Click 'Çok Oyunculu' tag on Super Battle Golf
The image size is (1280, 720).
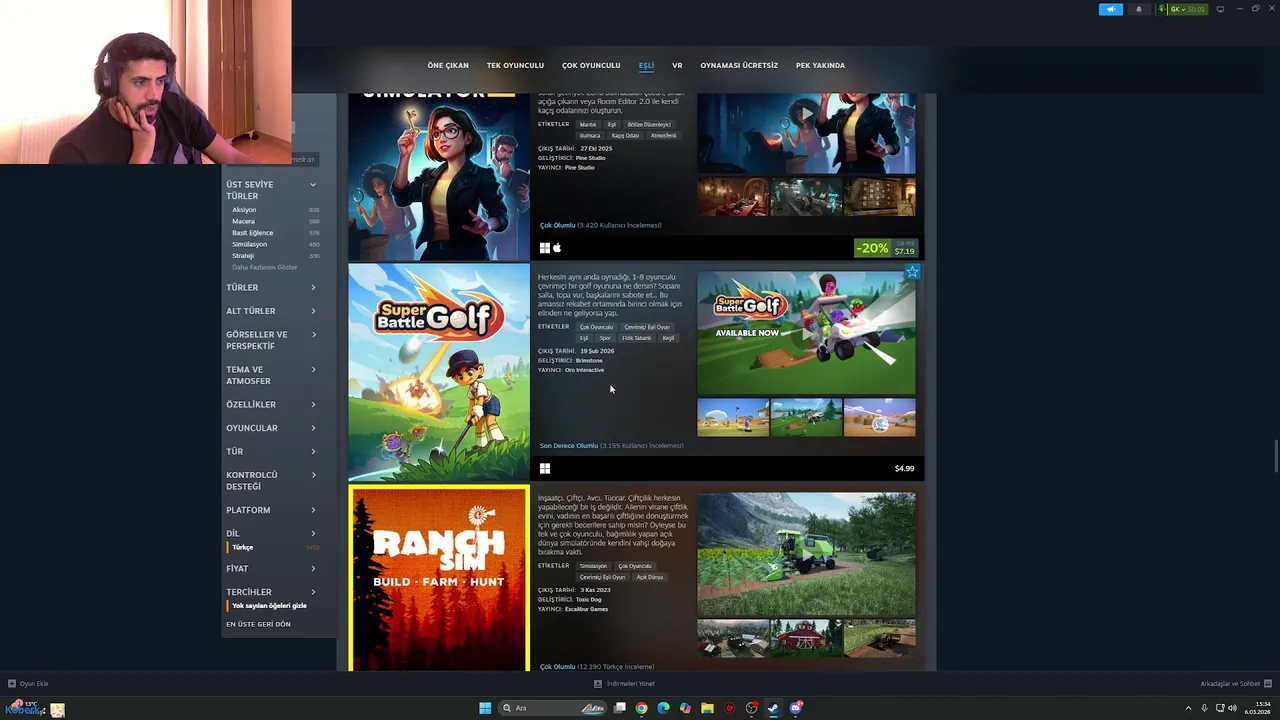coord(597,327)
